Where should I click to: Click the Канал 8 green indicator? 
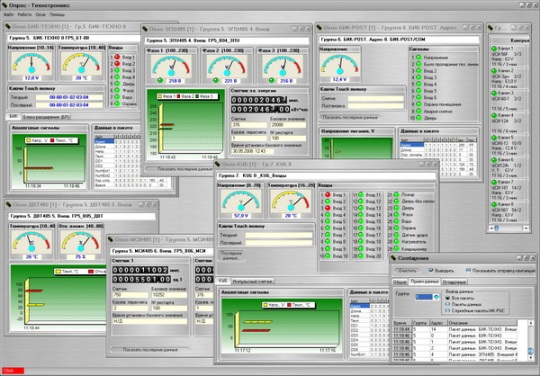494,205
